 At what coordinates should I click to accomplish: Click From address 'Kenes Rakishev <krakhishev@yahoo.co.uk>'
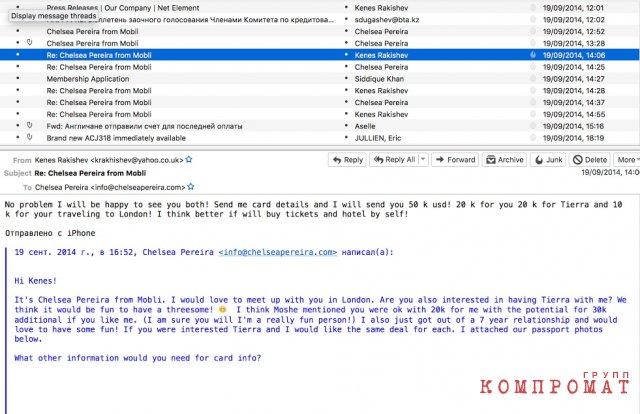tap(109, 160)
